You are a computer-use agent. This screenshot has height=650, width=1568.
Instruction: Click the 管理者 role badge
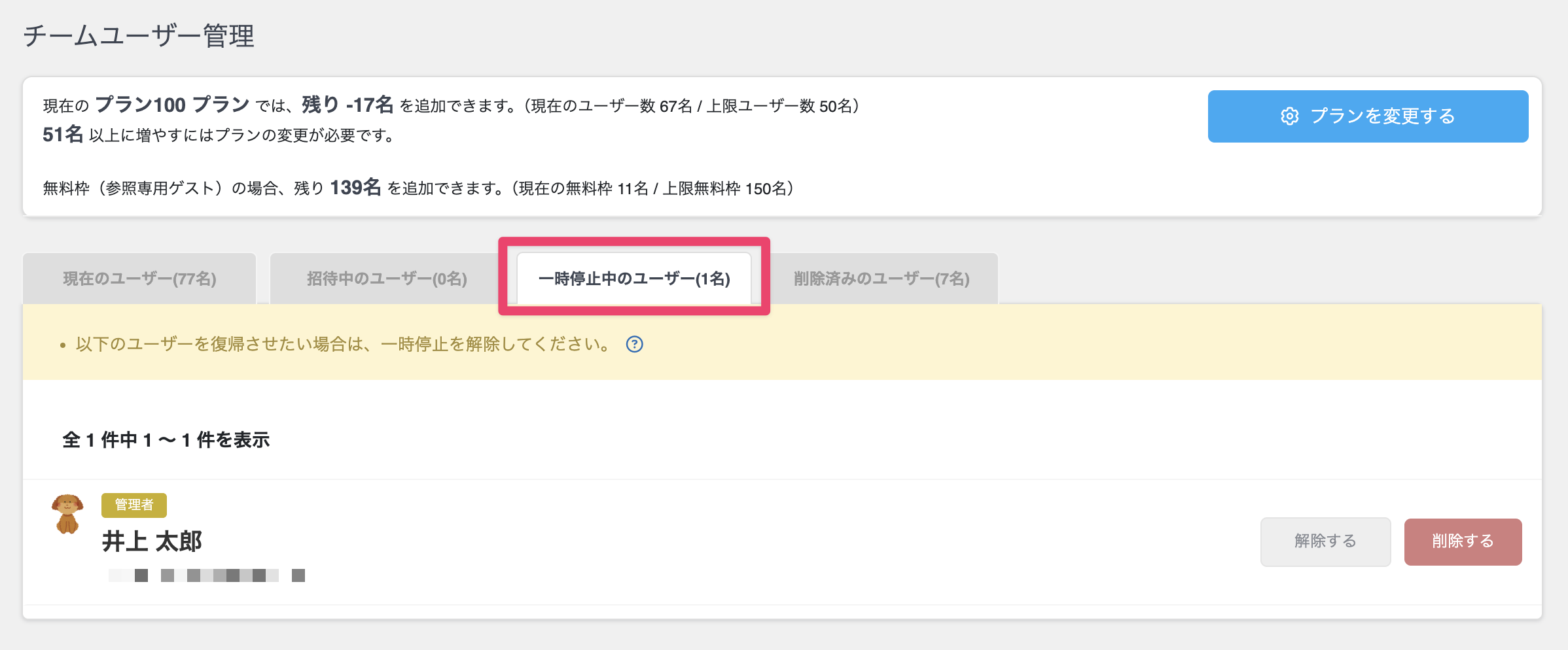pos(134,505)
